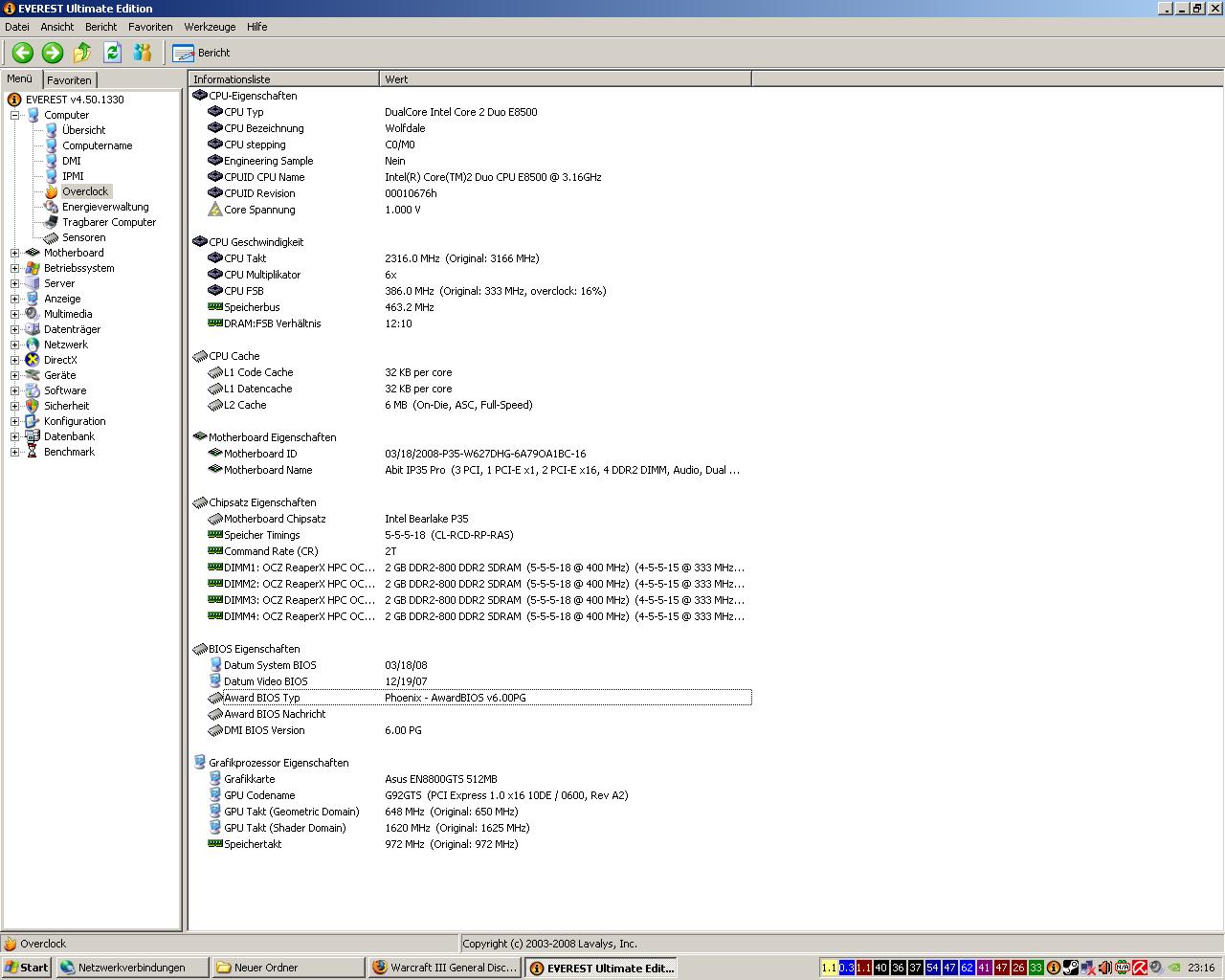The height and width of the screenshot is (980, 1225).
Task: Expand the Multimedia tree node
Action: [x=15, y=314]
